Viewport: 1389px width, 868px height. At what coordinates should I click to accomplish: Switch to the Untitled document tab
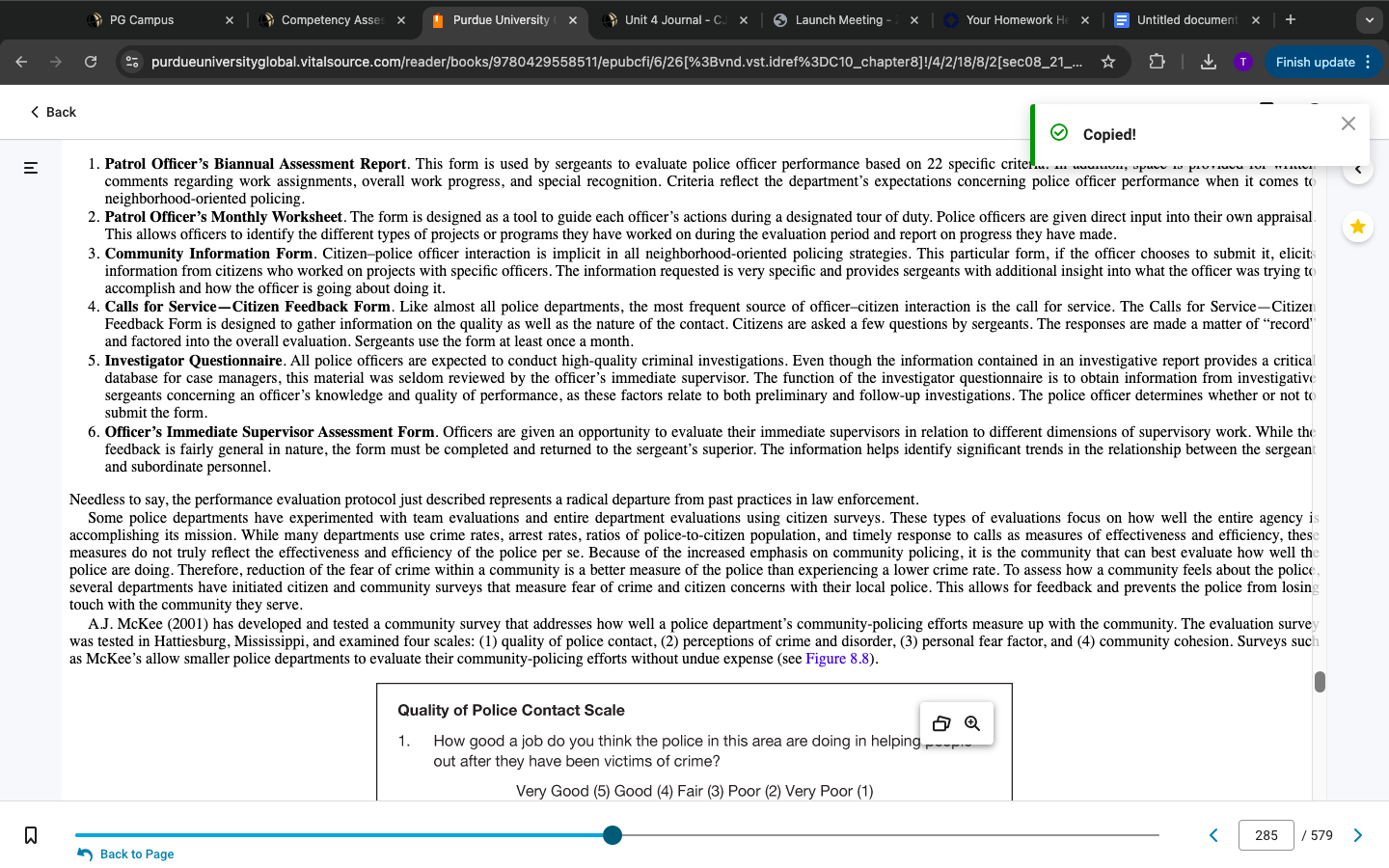click(x=1186, y=20)
